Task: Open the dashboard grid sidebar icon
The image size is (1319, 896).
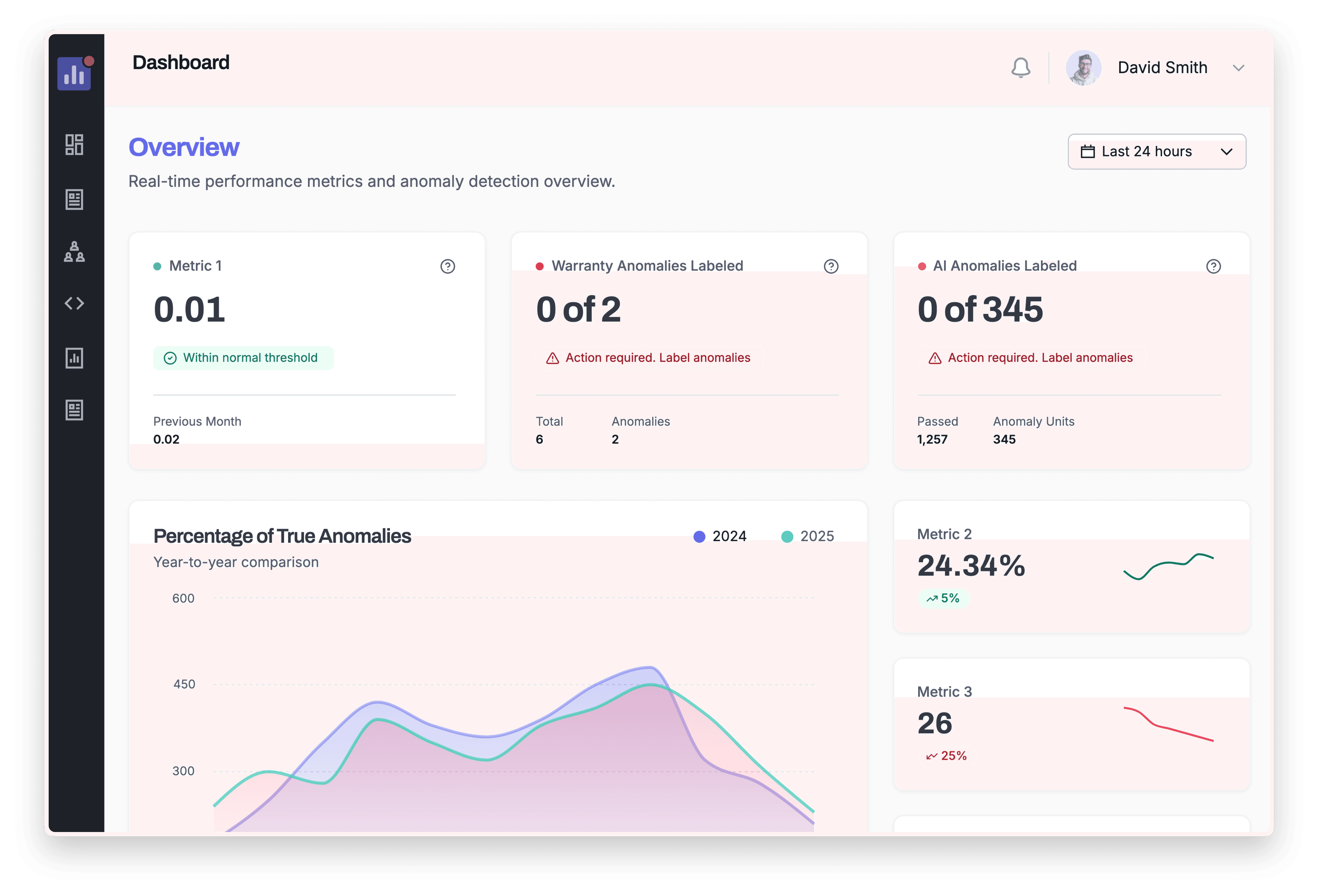Action: (x=74, y=145)
